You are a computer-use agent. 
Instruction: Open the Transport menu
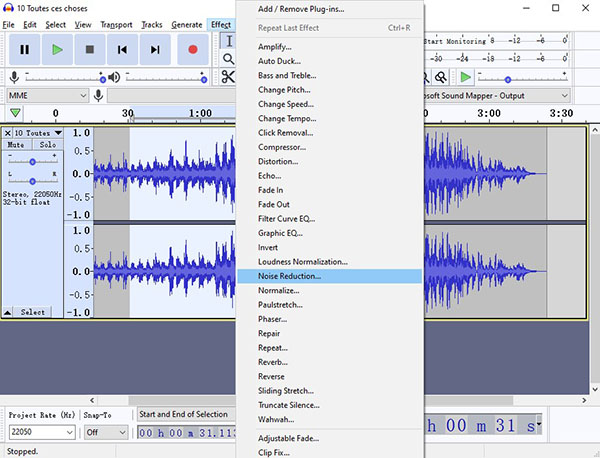[116, 25]
